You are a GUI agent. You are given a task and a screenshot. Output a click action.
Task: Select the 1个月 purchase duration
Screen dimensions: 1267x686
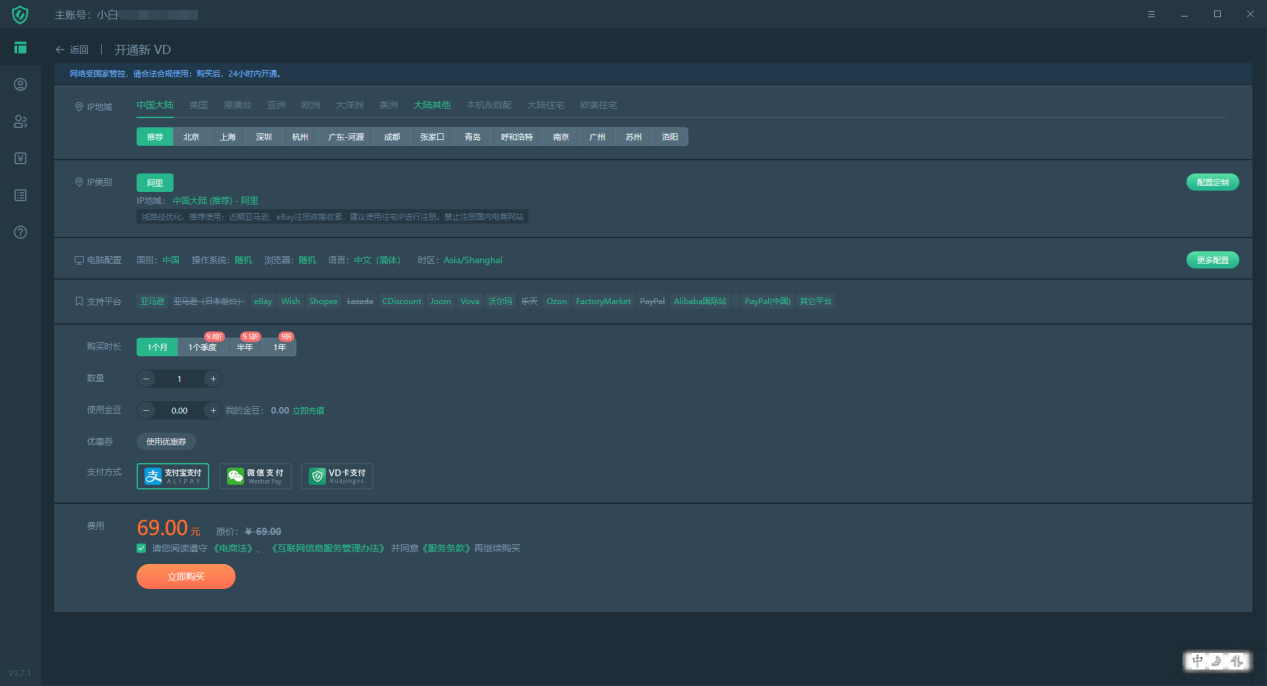click(x=157, y=347)
